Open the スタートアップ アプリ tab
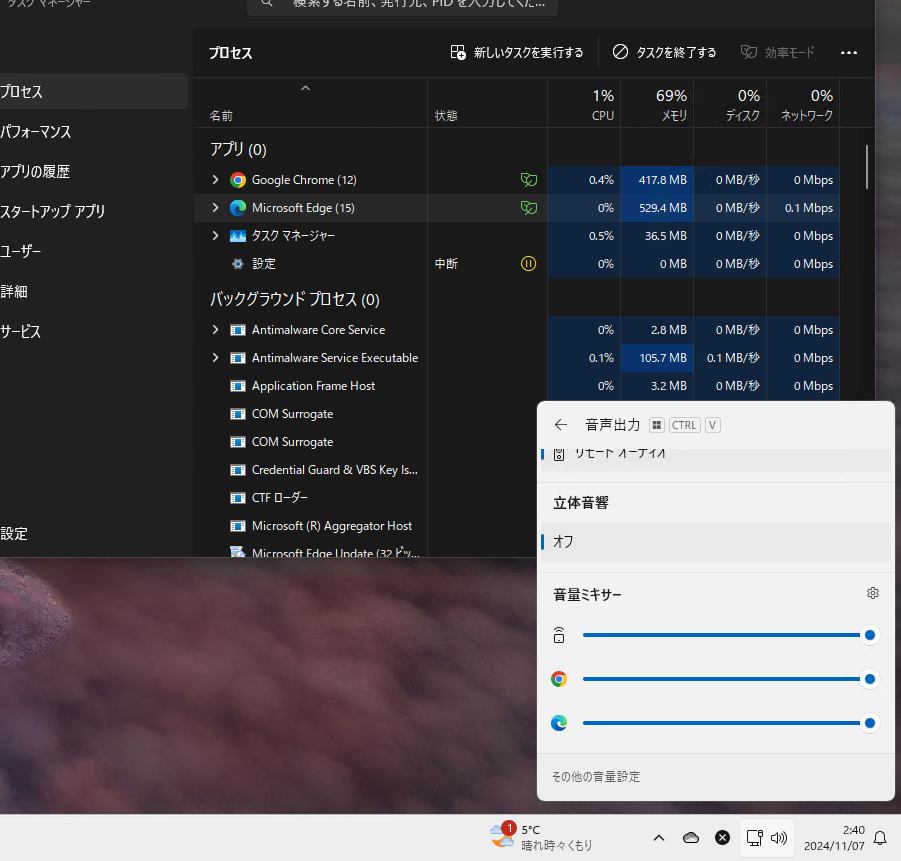 [94, 212]
